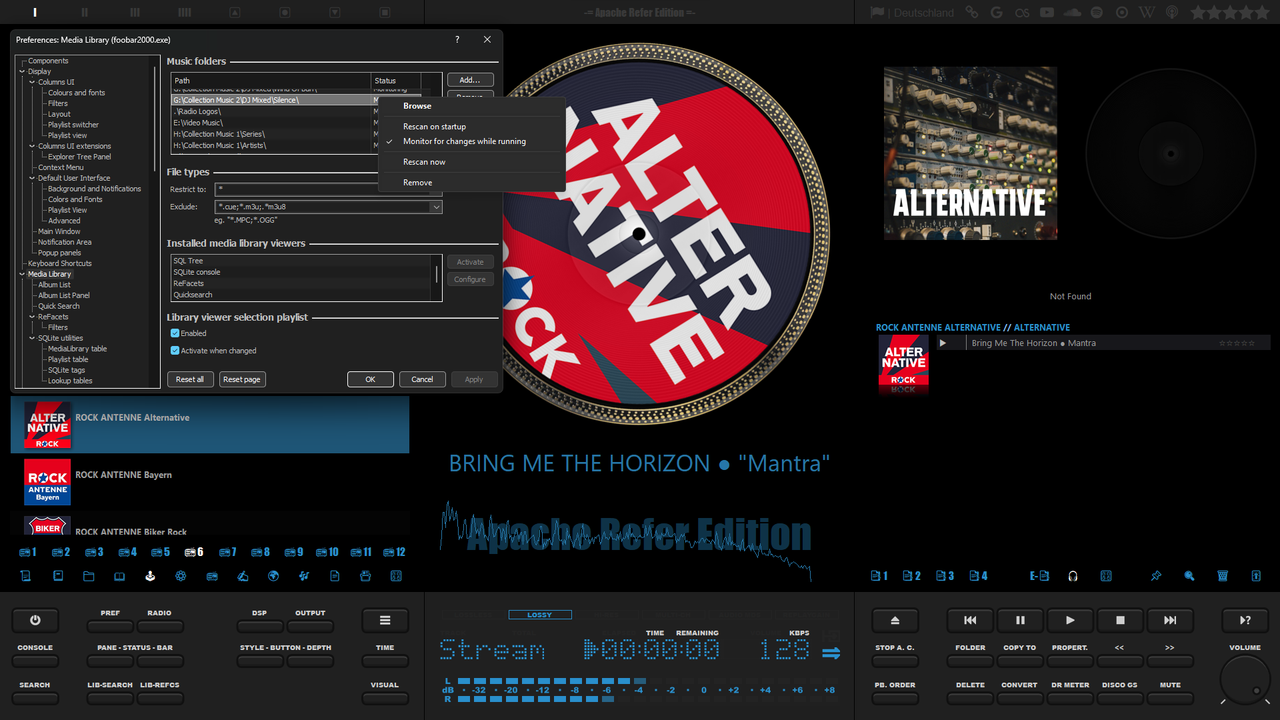Click the pin icon on right toolbar
Viewport: 1280px width, 720px height.
(1155, 575)
